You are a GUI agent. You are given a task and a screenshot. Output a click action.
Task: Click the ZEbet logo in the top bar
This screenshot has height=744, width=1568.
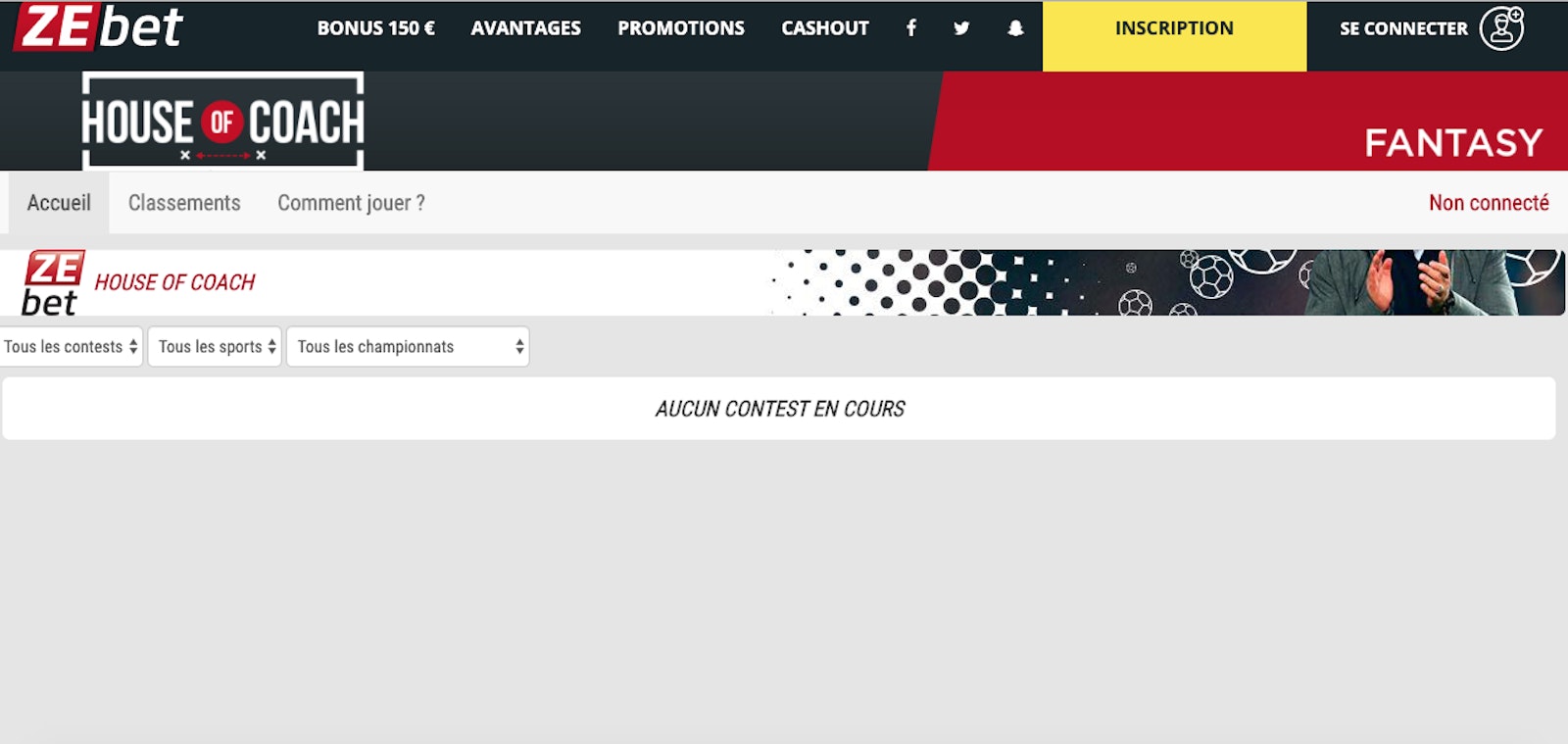pyautogui.click(x=98, y=26)
